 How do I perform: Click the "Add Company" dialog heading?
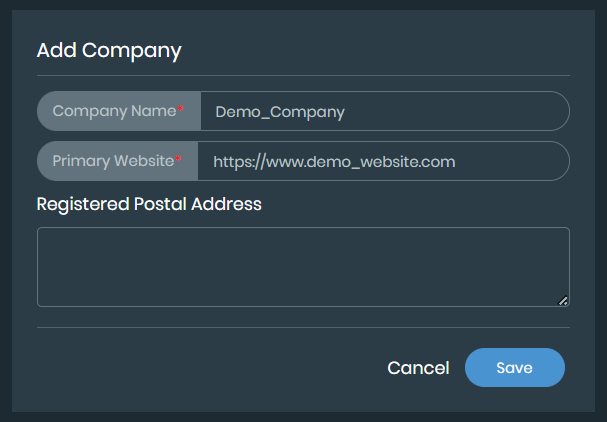[109, 51]
